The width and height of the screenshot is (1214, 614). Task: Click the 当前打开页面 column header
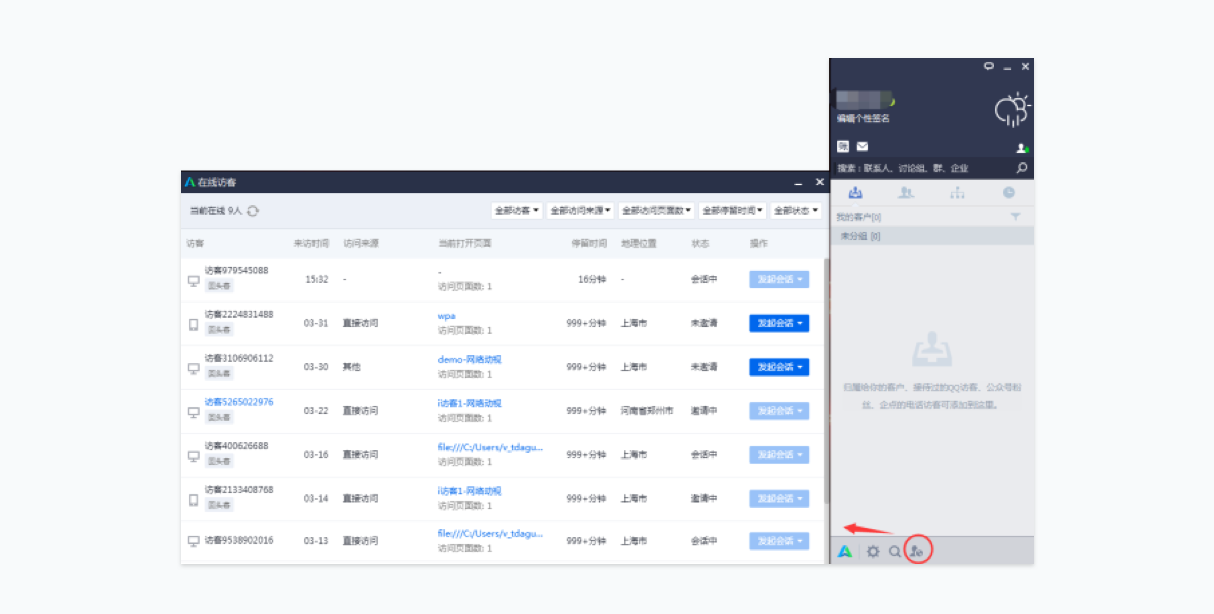point(465,243)
